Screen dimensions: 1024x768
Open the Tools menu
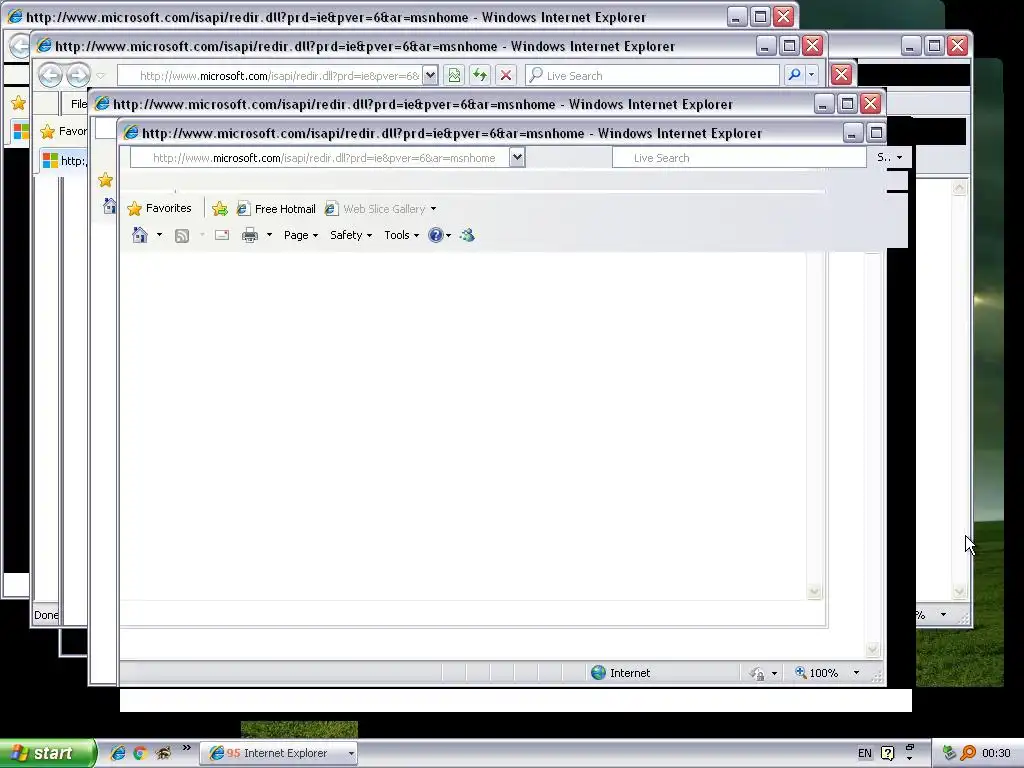pos(401,235)
